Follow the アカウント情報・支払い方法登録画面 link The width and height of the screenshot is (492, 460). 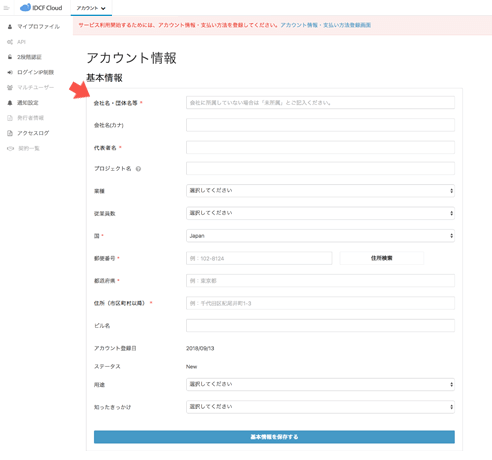(x=326, y=25)
